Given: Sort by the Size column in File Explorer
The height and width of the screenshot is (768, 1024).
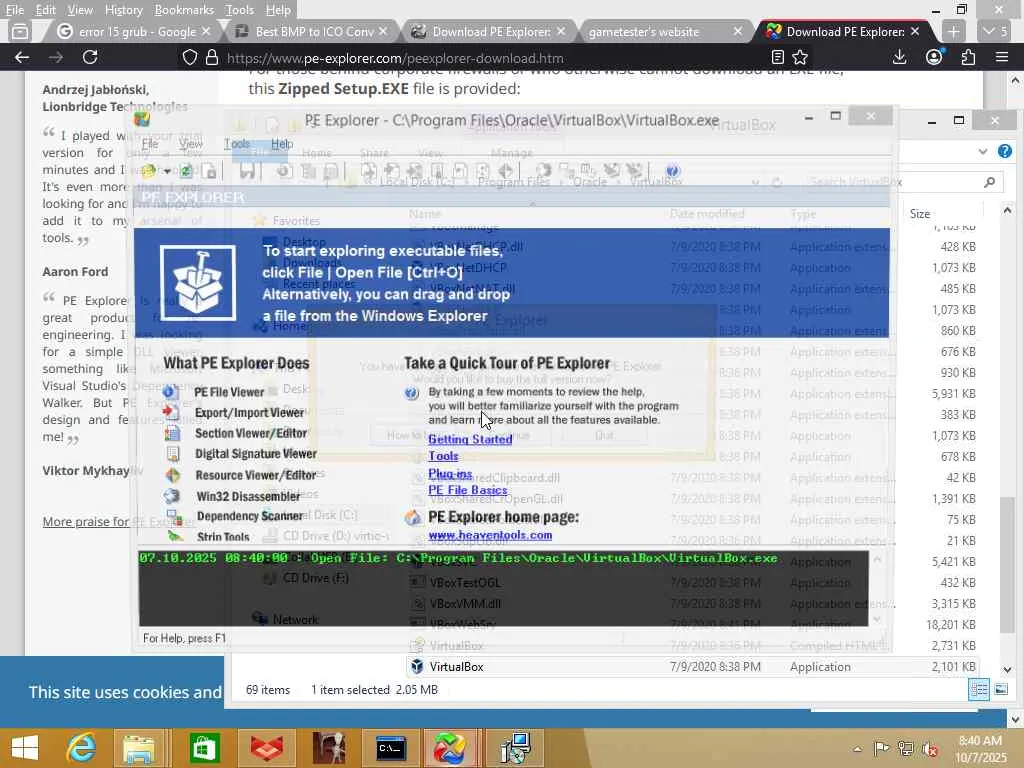Looking at the screenshot, I should tap(920, 214).
